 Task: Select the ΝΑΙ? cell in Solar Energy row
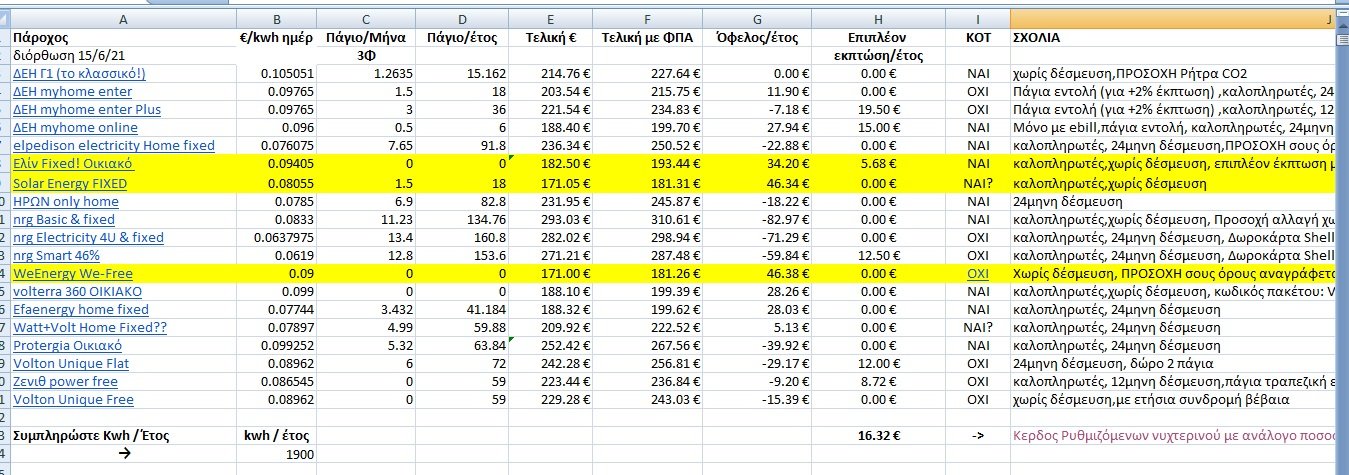tap(978, 184)
